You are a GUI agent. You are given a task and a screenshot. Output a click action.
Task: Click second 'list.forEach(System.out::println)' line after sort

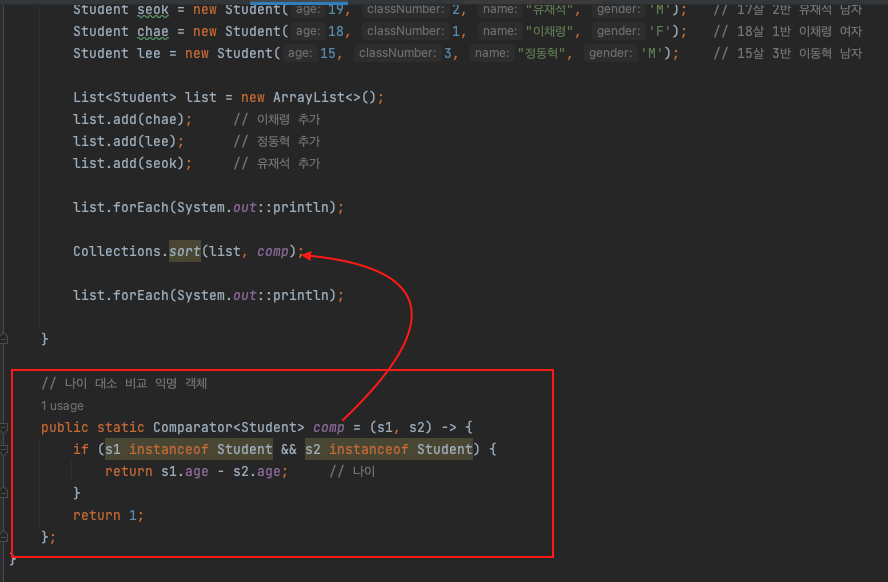tap(208, 296)
